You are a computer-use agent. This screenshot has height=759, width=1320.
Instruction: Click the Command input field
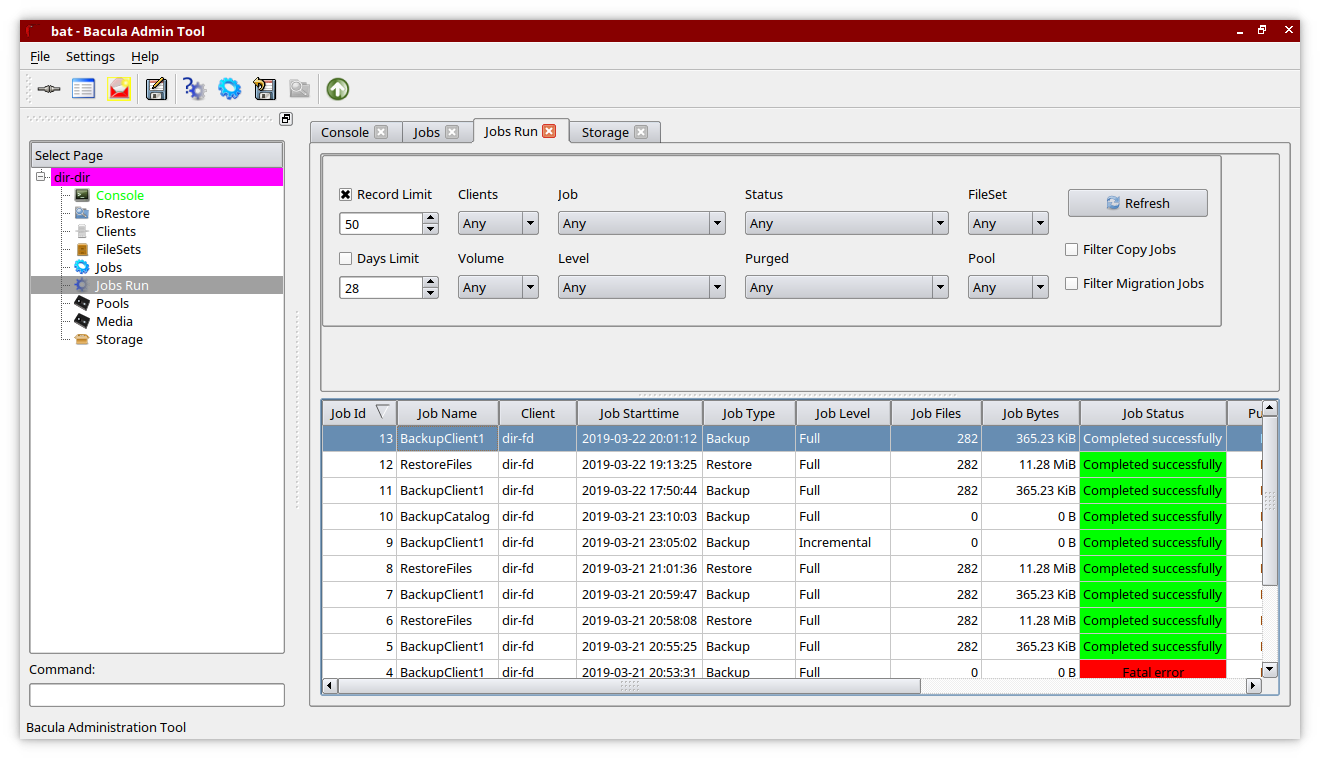pos(157,695)
